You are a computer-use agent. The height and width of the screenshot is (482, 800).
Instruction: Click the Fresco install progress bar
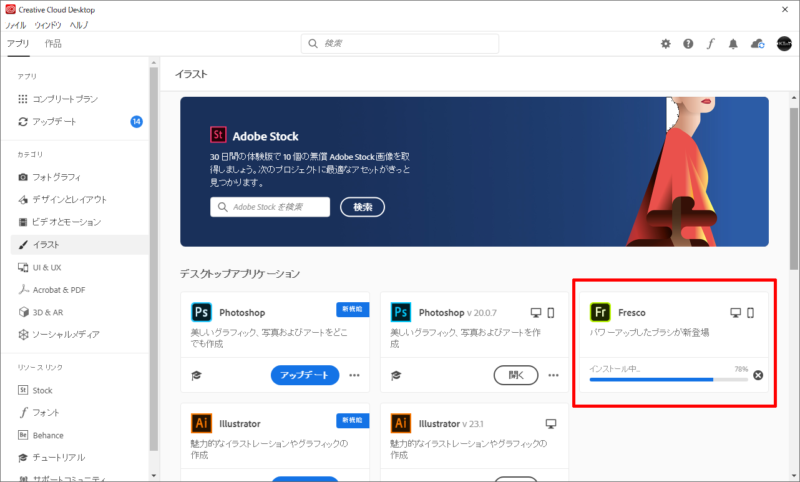[x=668, y=379]
